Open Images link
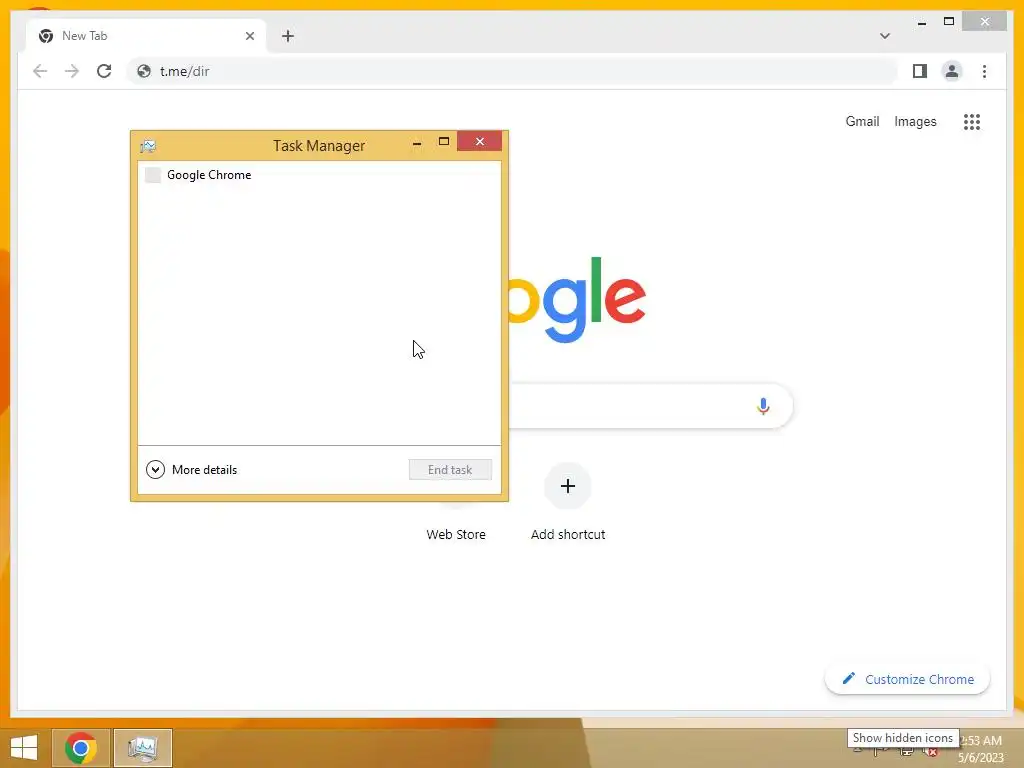The height and width of the screenshot is (768, 1024). [915, 121]
